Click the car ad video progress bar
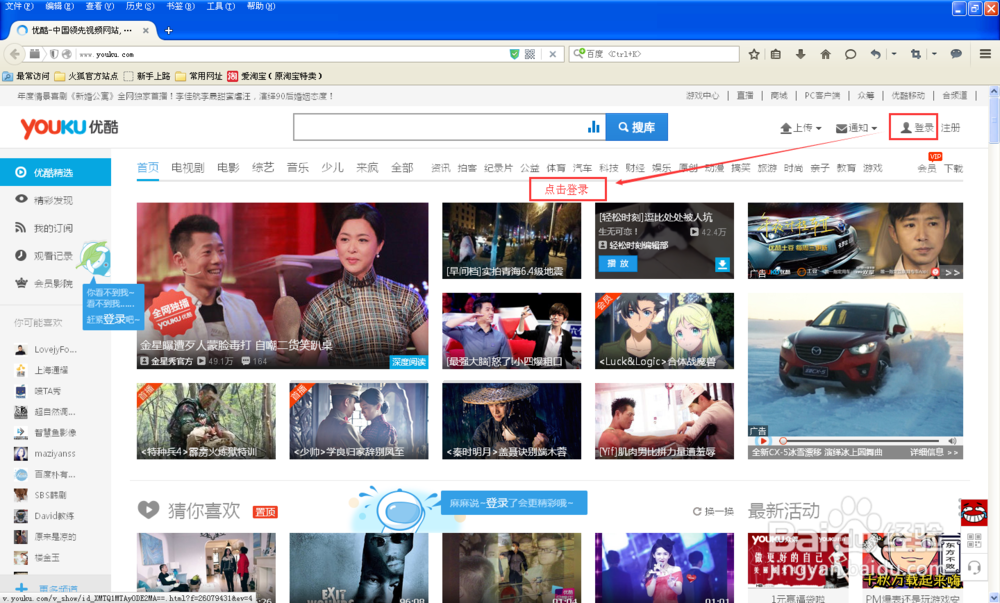This screenshot has width=1000, height=603. (x=861, y=440)
